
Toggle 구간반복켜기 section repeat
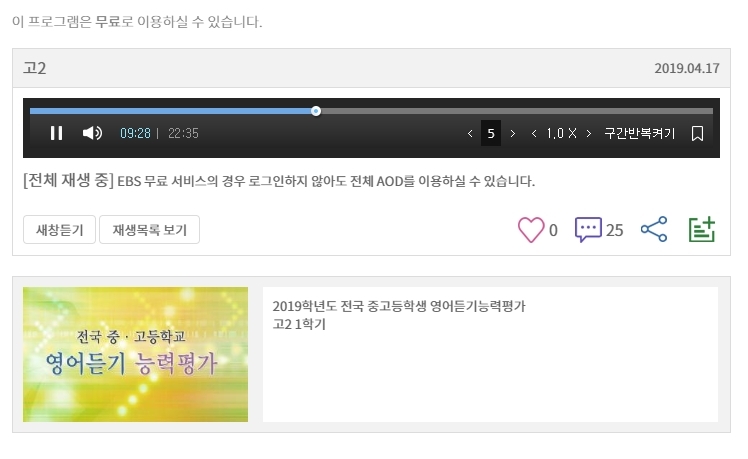click(x=640, y=133)
